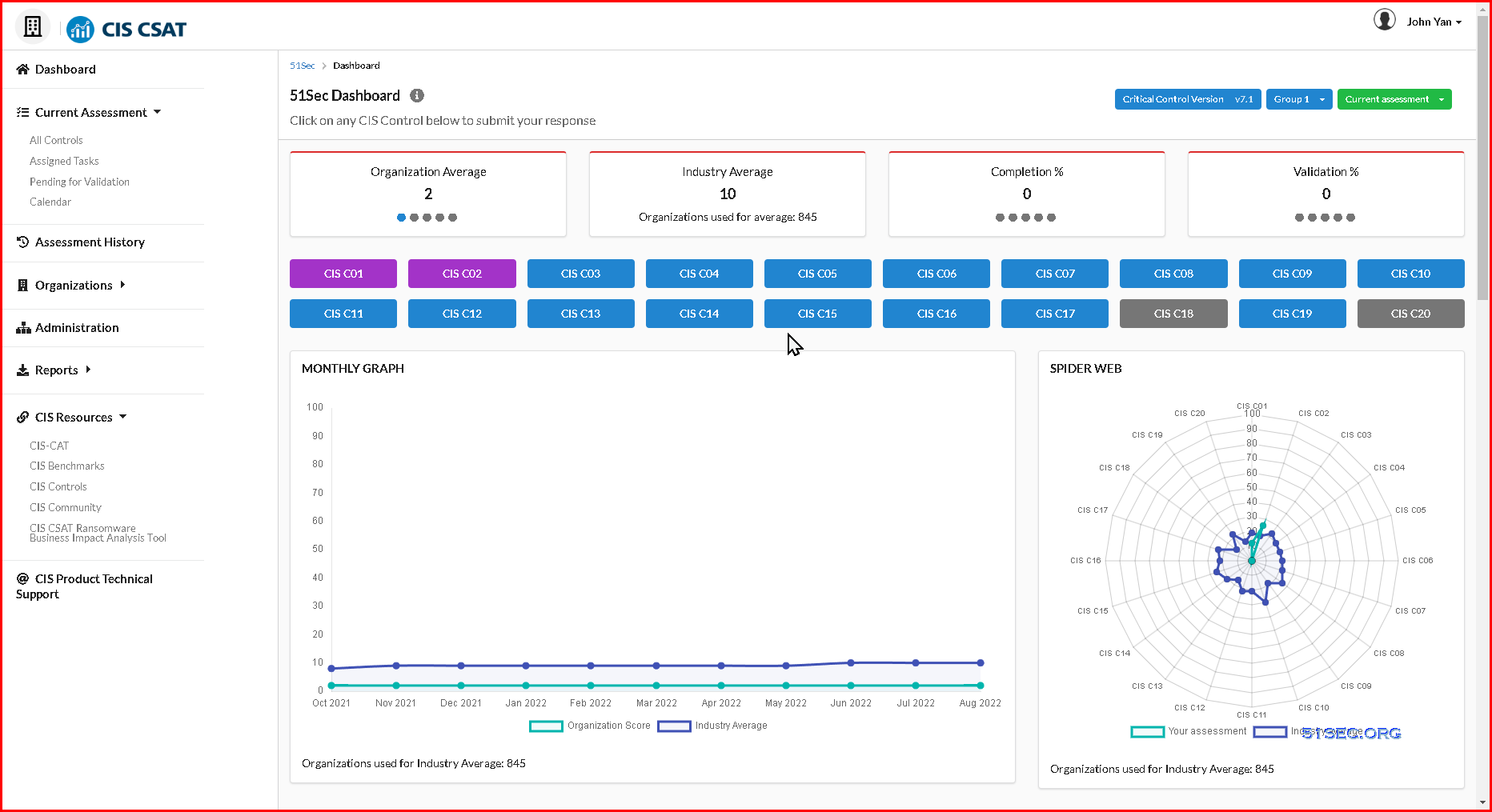This screenshot has height=812, width=1492.
Task: Open control CIS C10
Action: click(x=1410, y=274)
